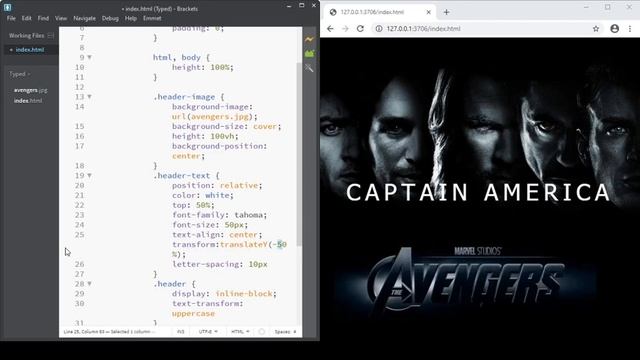Collapse the .header rule at line 28
This screenshot has width=640, height=360.
tap(89, 284)
